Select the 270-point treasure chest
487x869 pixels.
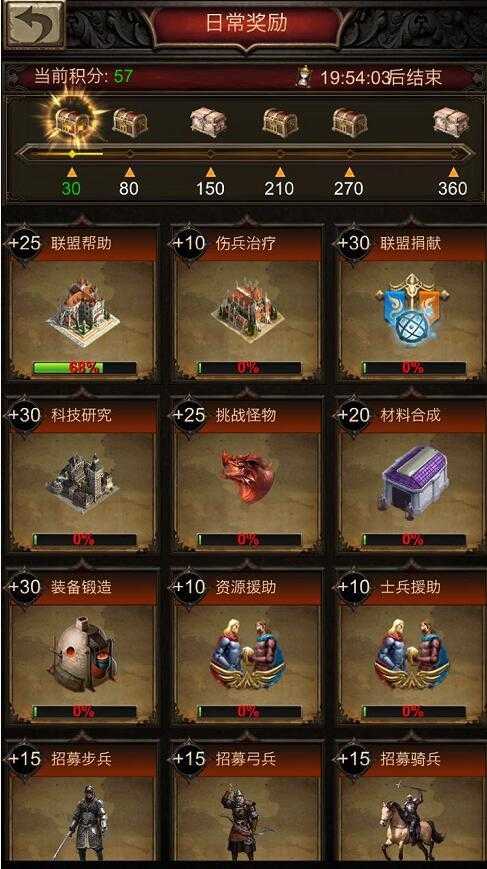tap(350, 122)
